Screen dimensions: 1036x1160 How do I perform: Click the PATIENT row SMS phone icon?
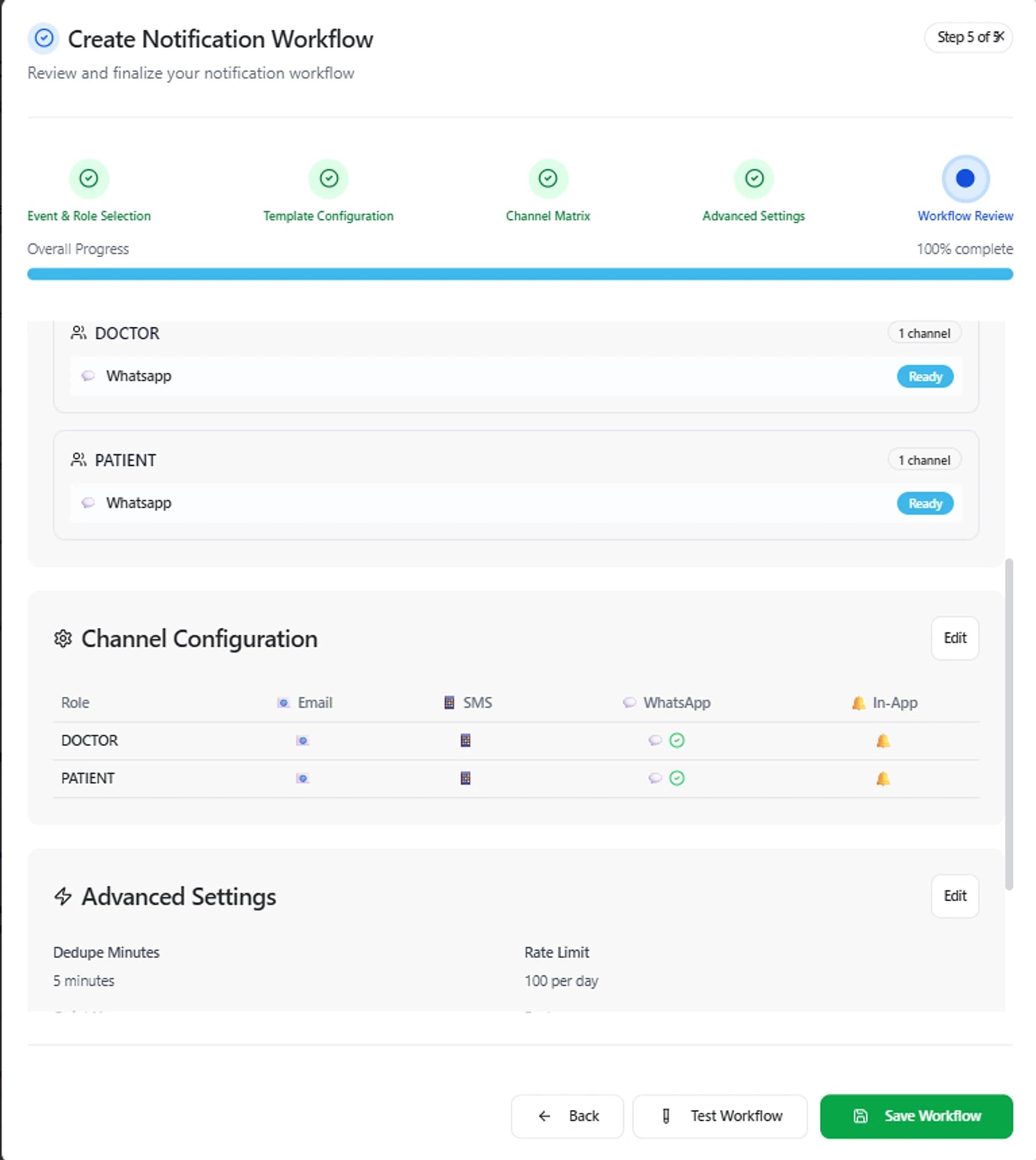[466, 779]
